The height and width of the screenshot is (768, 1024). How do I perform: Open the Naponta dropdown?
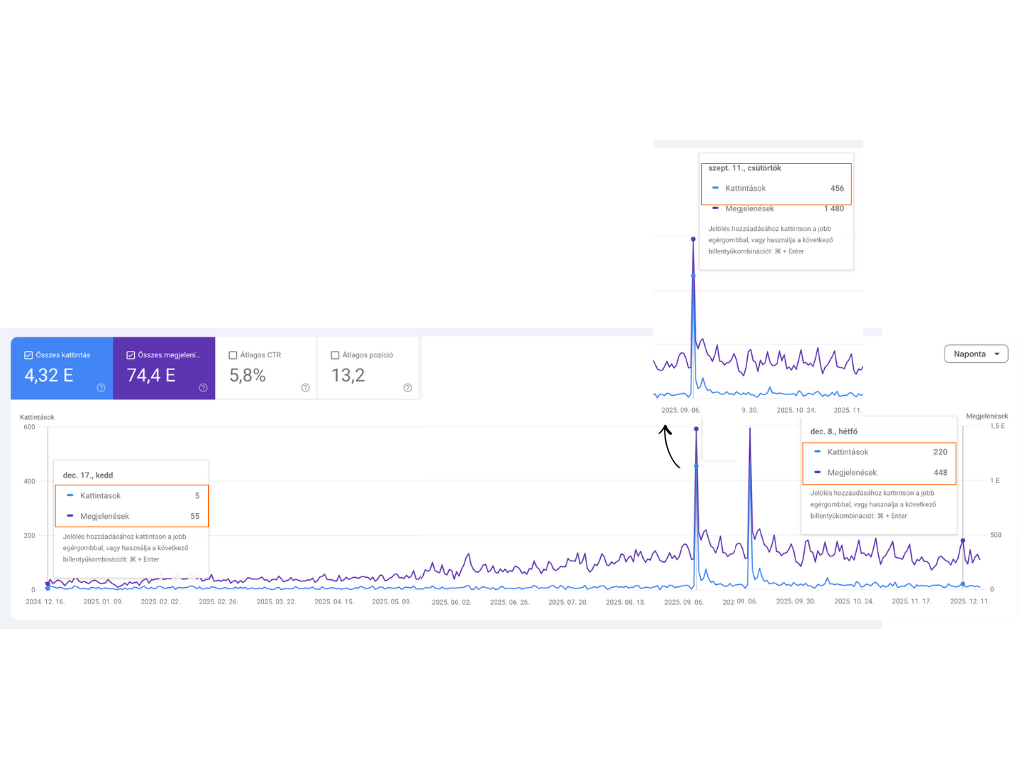[x=976, y=353]
